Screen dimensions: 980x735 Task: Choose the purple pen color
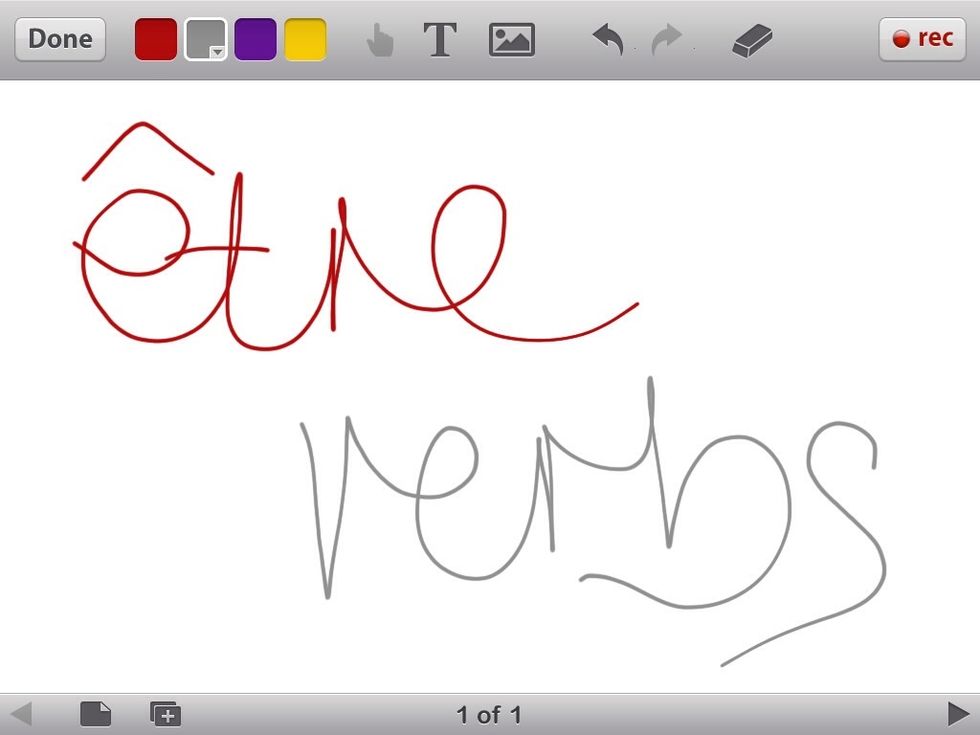(x=255, y=40)
